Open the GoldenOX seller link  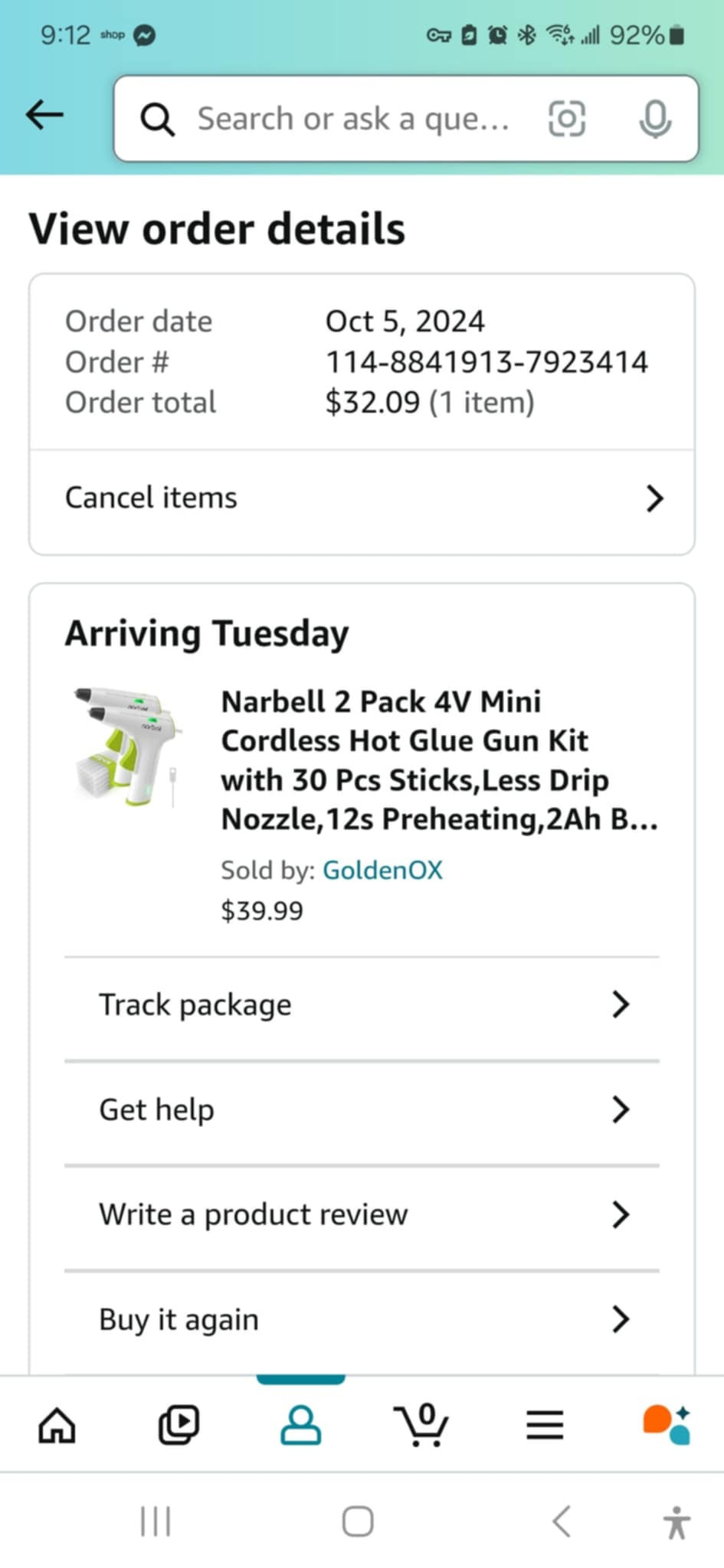pos(382,871)
